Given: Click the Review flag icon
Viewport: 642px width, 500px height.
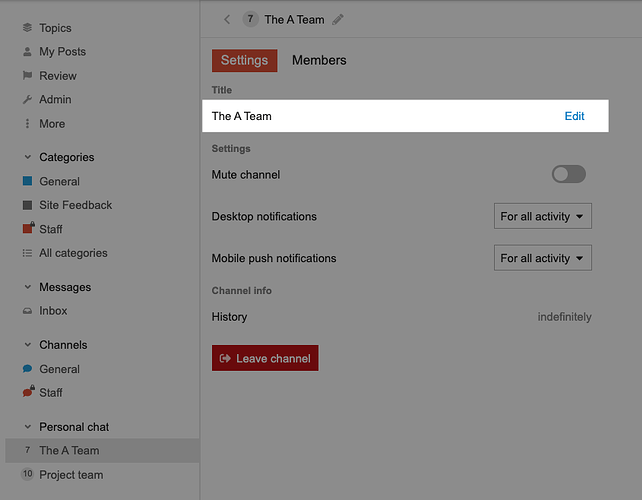Looking at the screenshot, I should (27, 75).
